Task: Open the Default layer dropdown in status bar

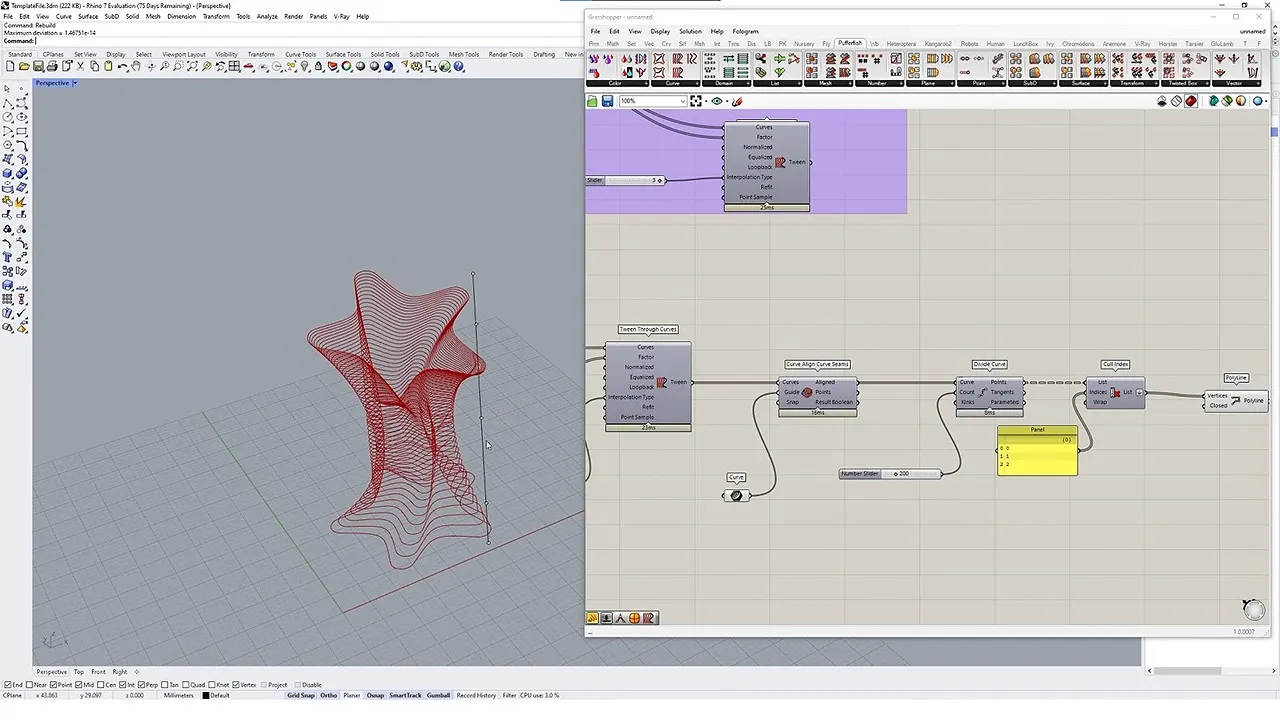Action: click(x=219, y=695)
